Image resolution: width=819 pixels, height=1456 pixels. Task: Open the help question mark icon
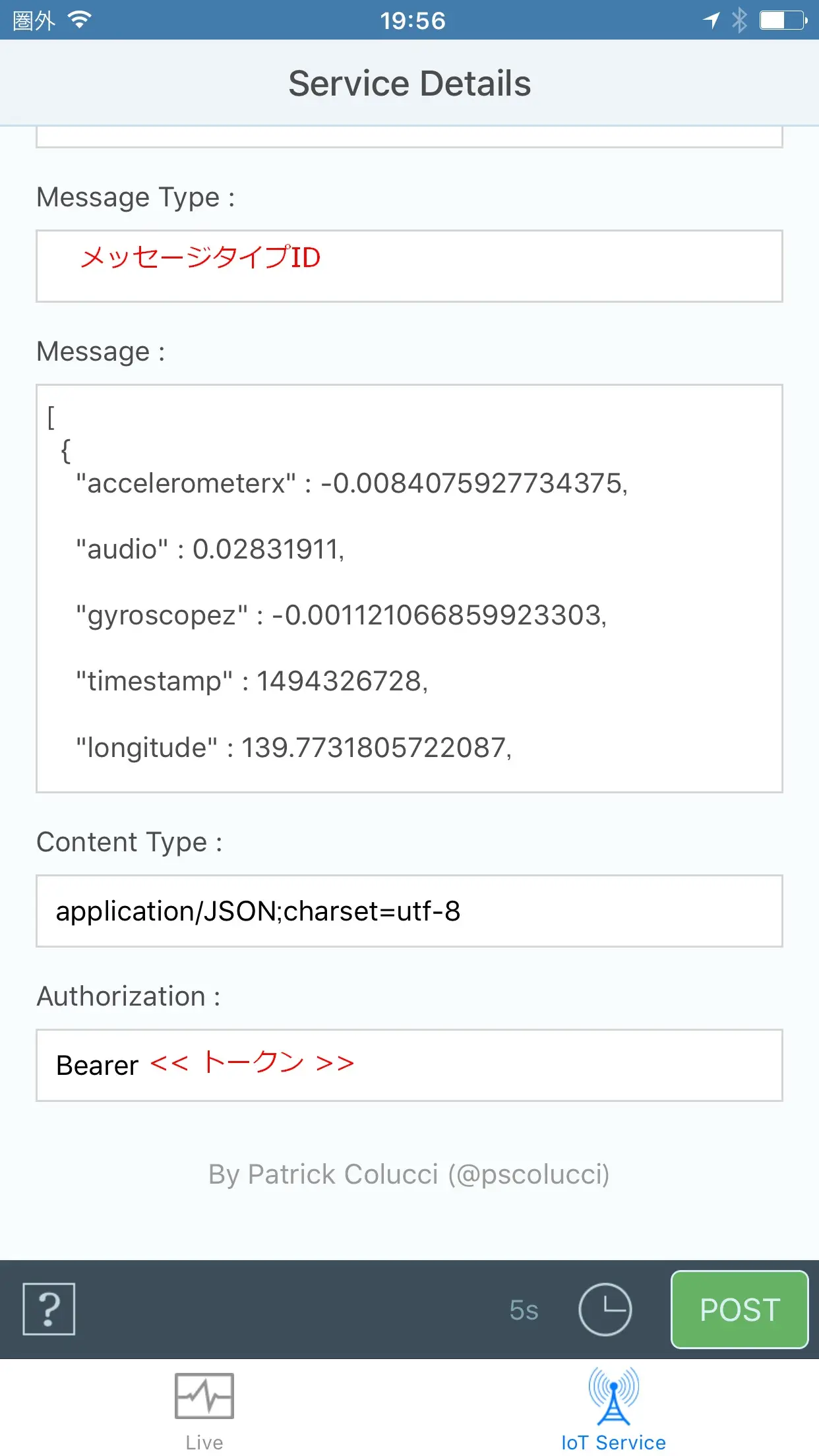tap(49, 1309)
